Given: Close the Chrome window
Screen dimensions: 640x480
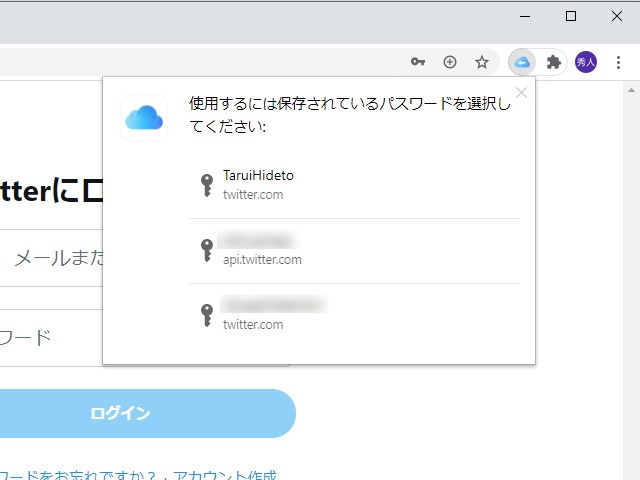Looking at the screenshot, I should 617,16.
